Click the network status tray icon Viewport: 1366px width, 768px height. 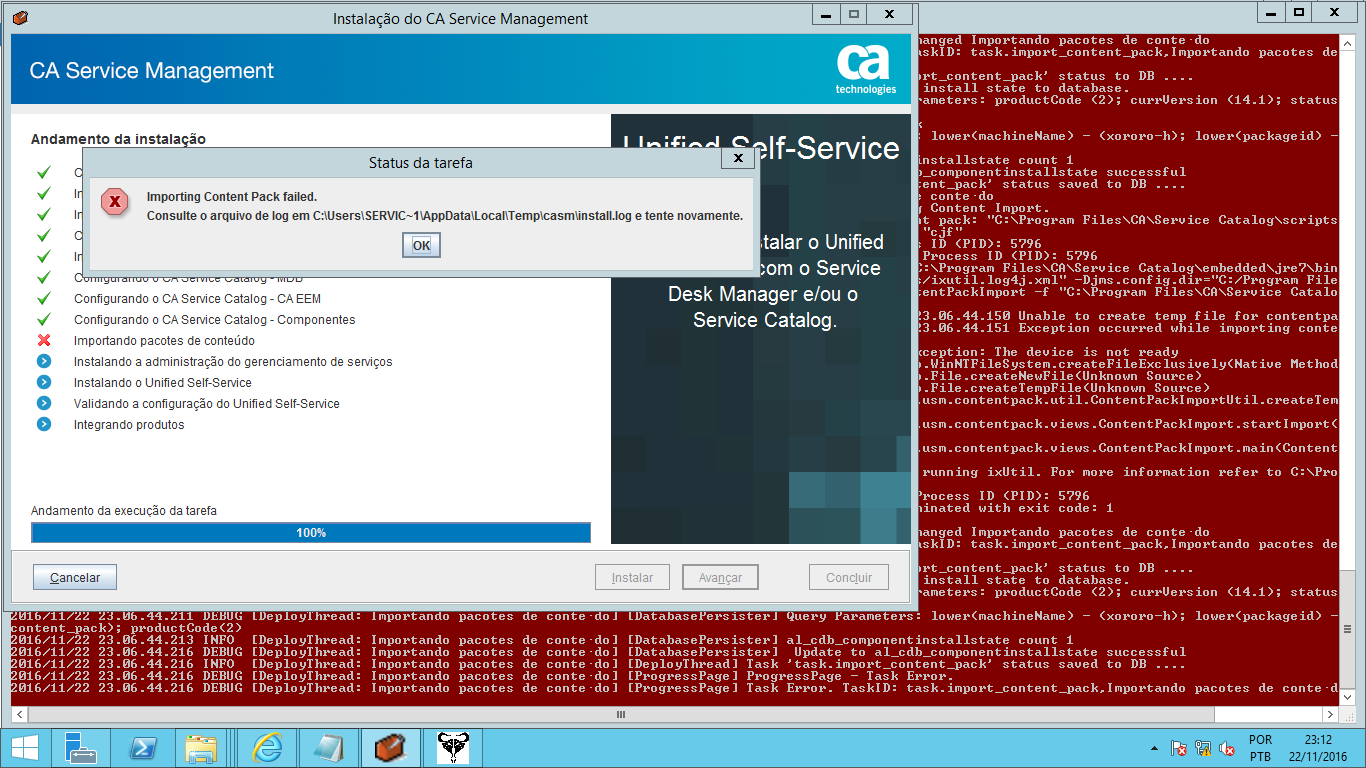[x=1203, y=748]
